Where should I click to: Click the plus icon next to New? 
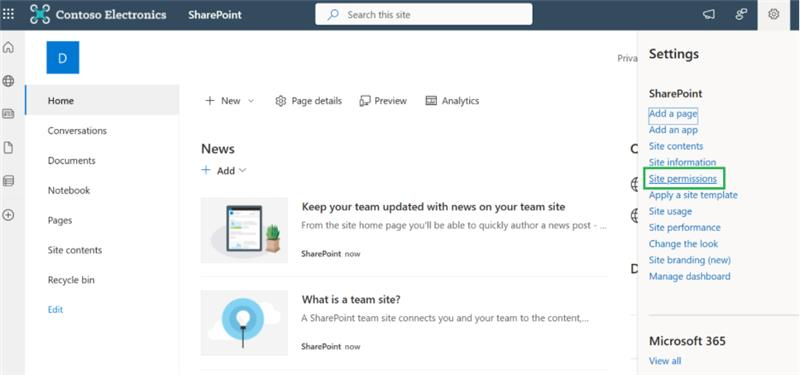[210, 101]
